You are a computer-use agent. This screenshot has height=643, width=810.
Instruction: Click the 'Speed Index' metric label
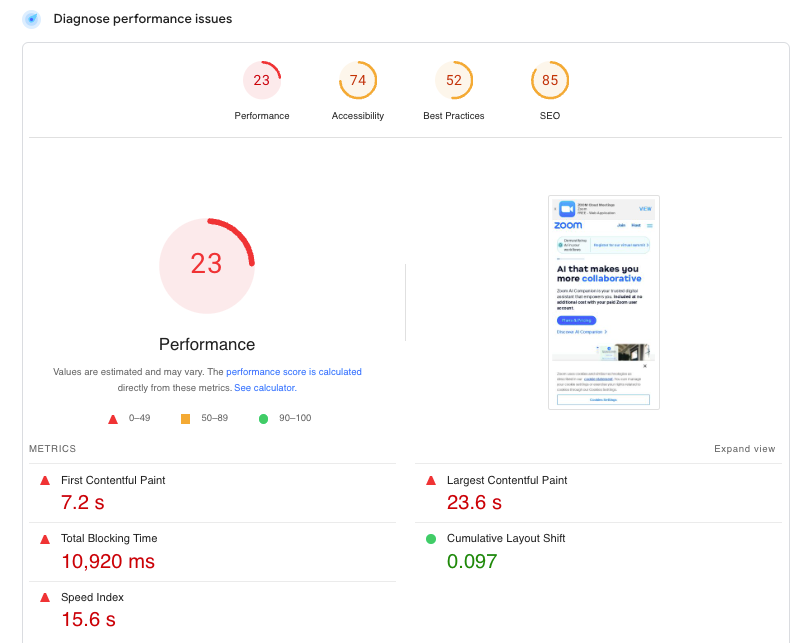(x=92, y=597)
